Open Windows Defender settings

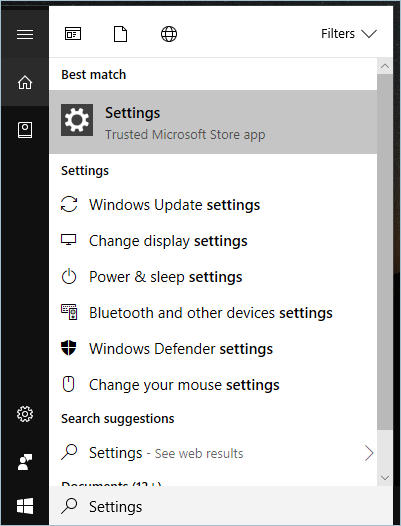coord(213,349)
